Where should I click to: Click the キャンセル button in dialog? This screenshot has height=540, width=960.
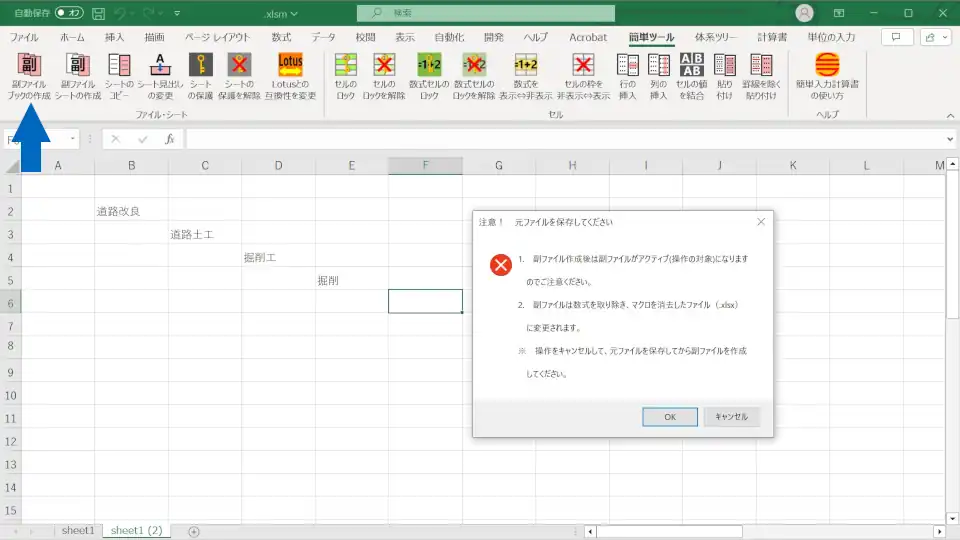point(732,417)
